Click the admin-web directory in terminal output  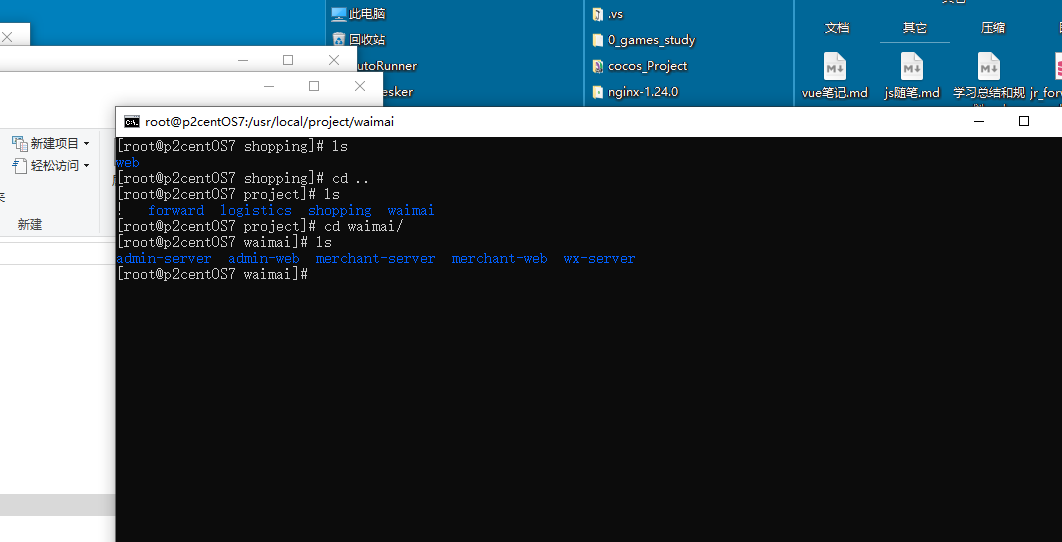click(x=263, y=258)
